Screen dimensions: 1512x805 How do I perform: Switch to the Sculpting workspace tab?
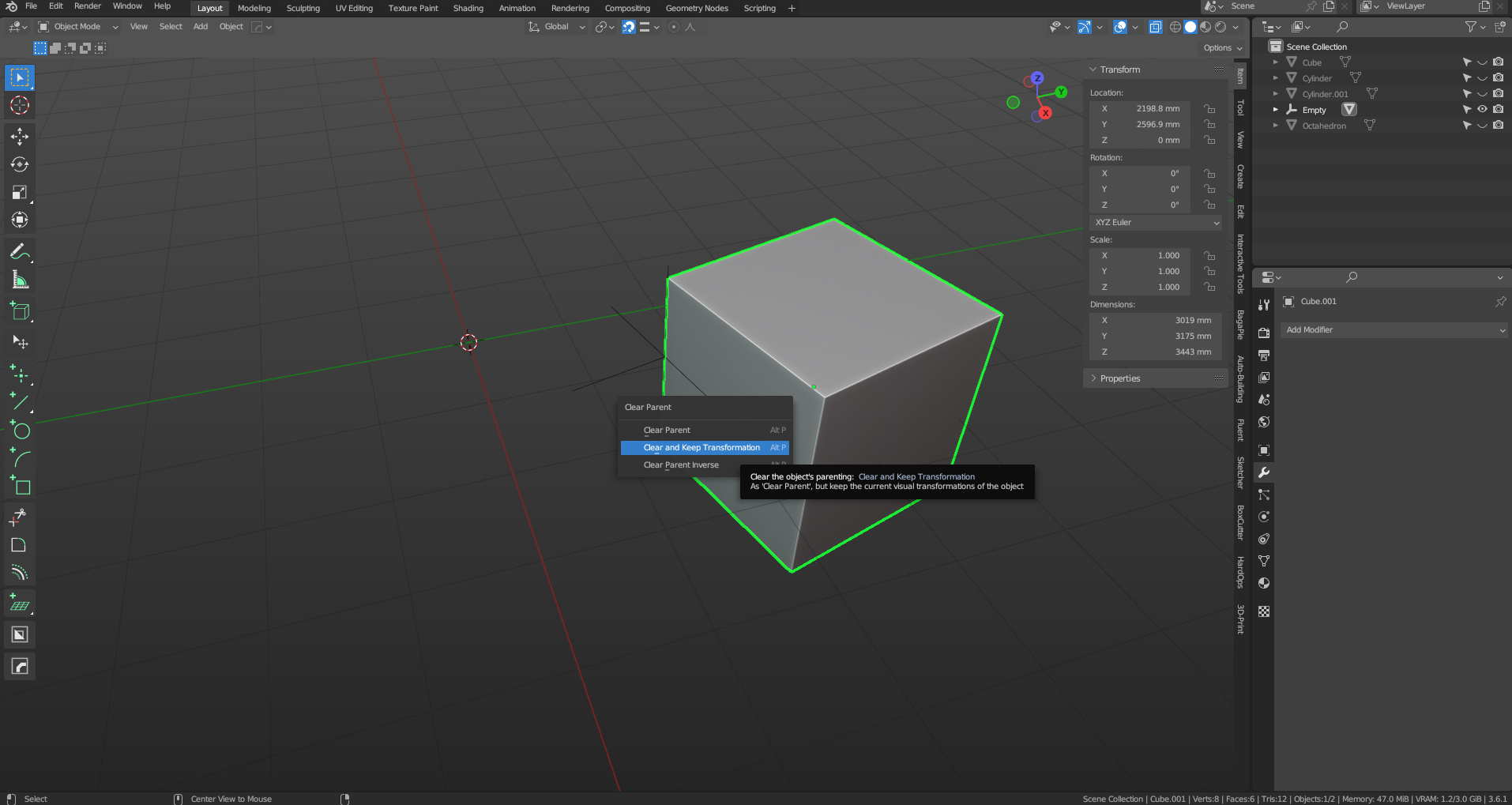(x=303, y=9)
